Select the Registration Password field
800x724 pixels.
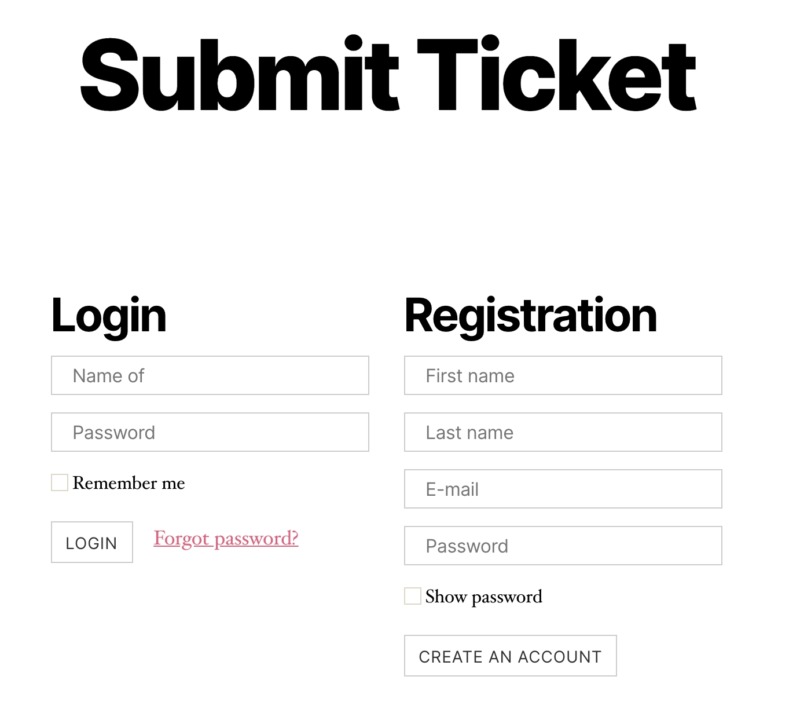562,546
